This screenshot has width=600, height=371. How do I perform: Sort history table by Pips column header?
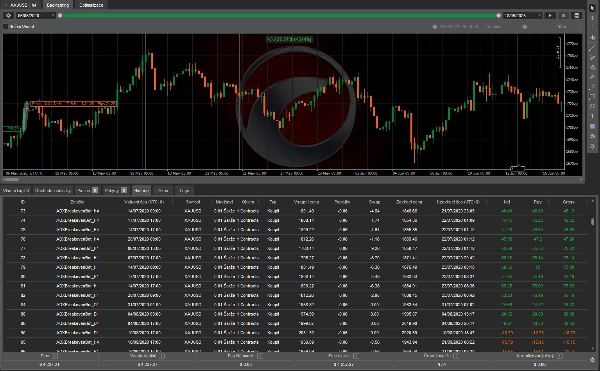pyautogui.click(x=537, y=202)
